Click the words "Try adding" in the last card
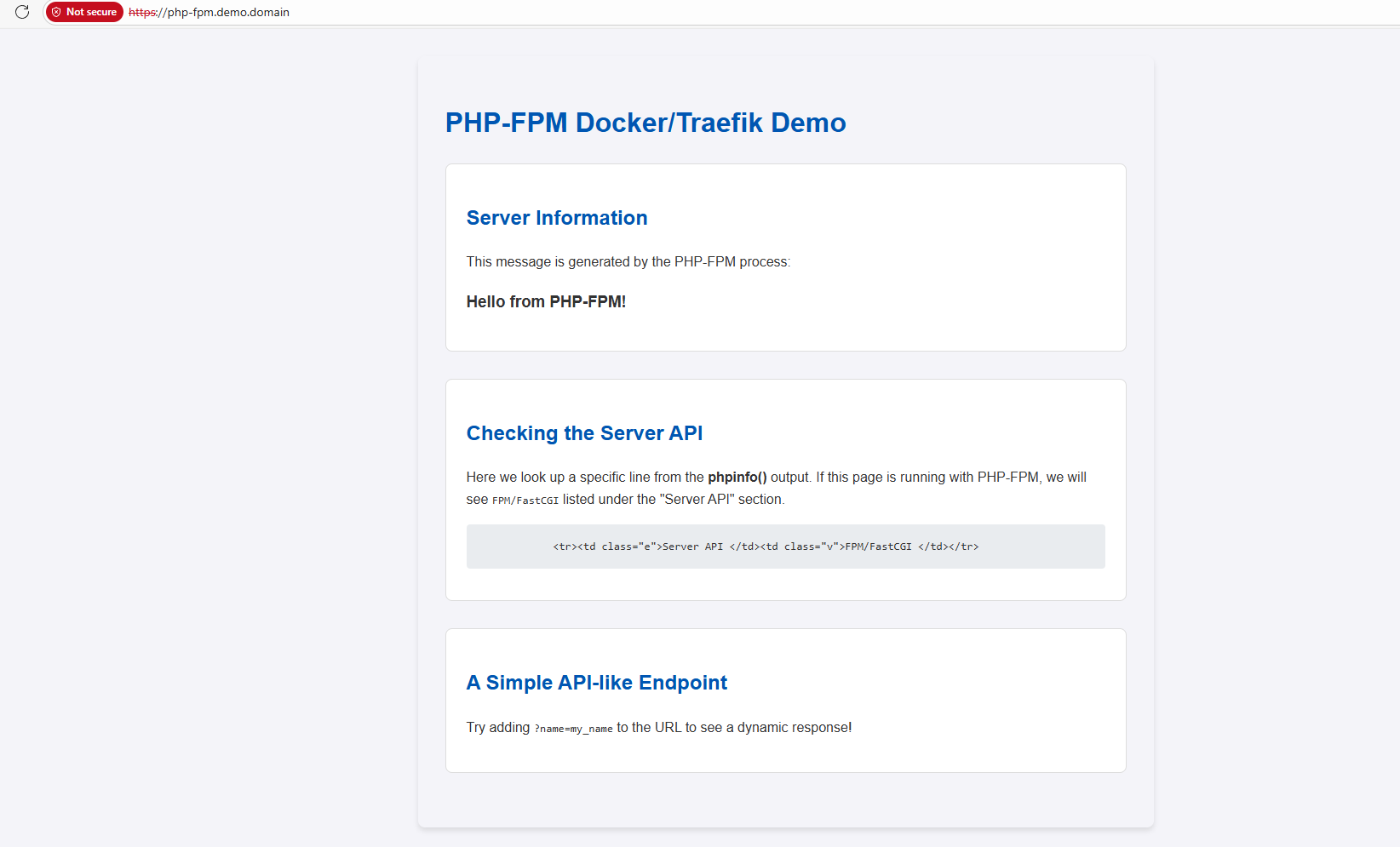The height and width of the screenshot is (847, 1400). (498, 727)
